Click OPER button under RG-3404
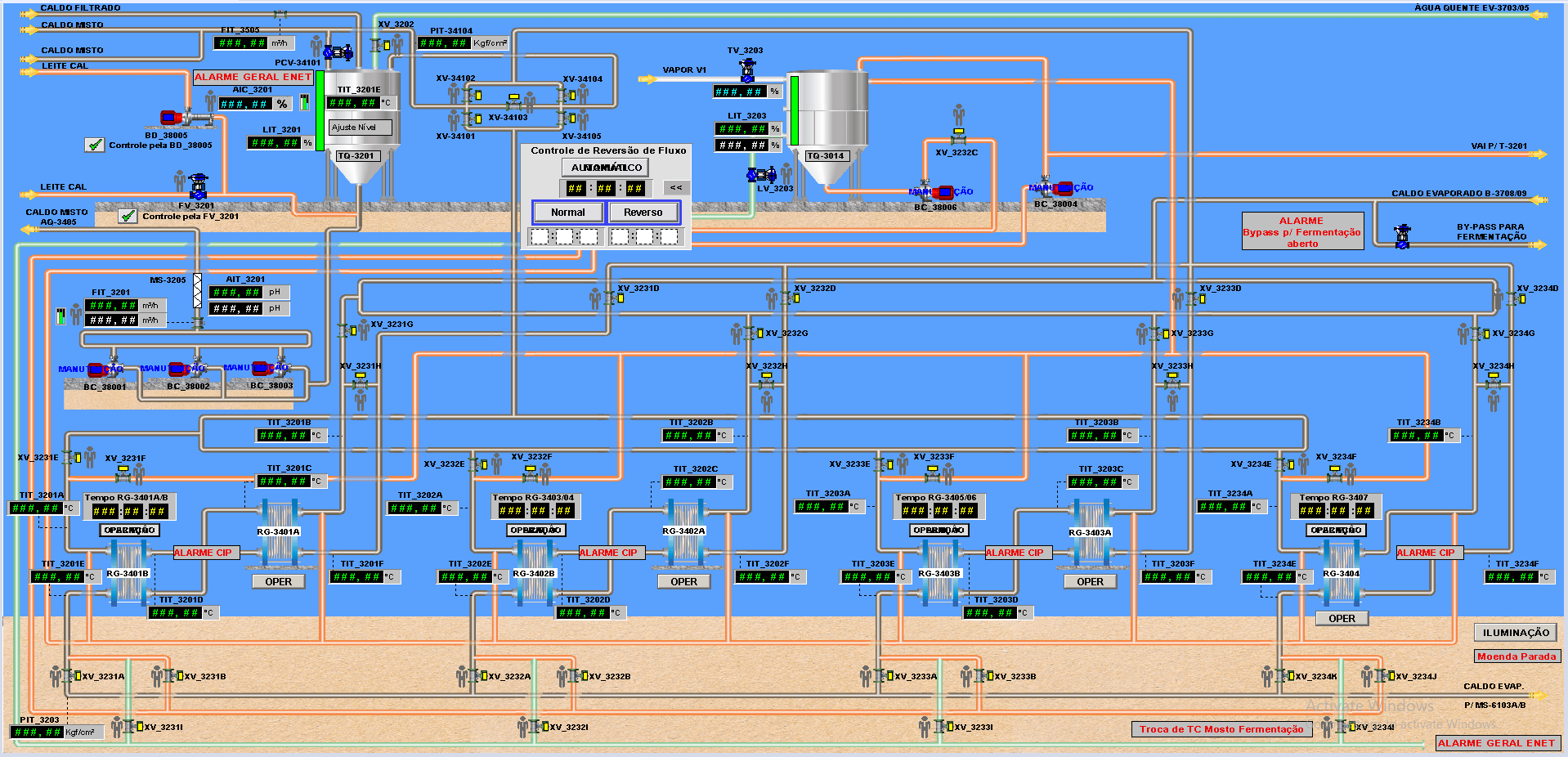The width and height of the screenshot is (1568, 757). click(1342, 619)
